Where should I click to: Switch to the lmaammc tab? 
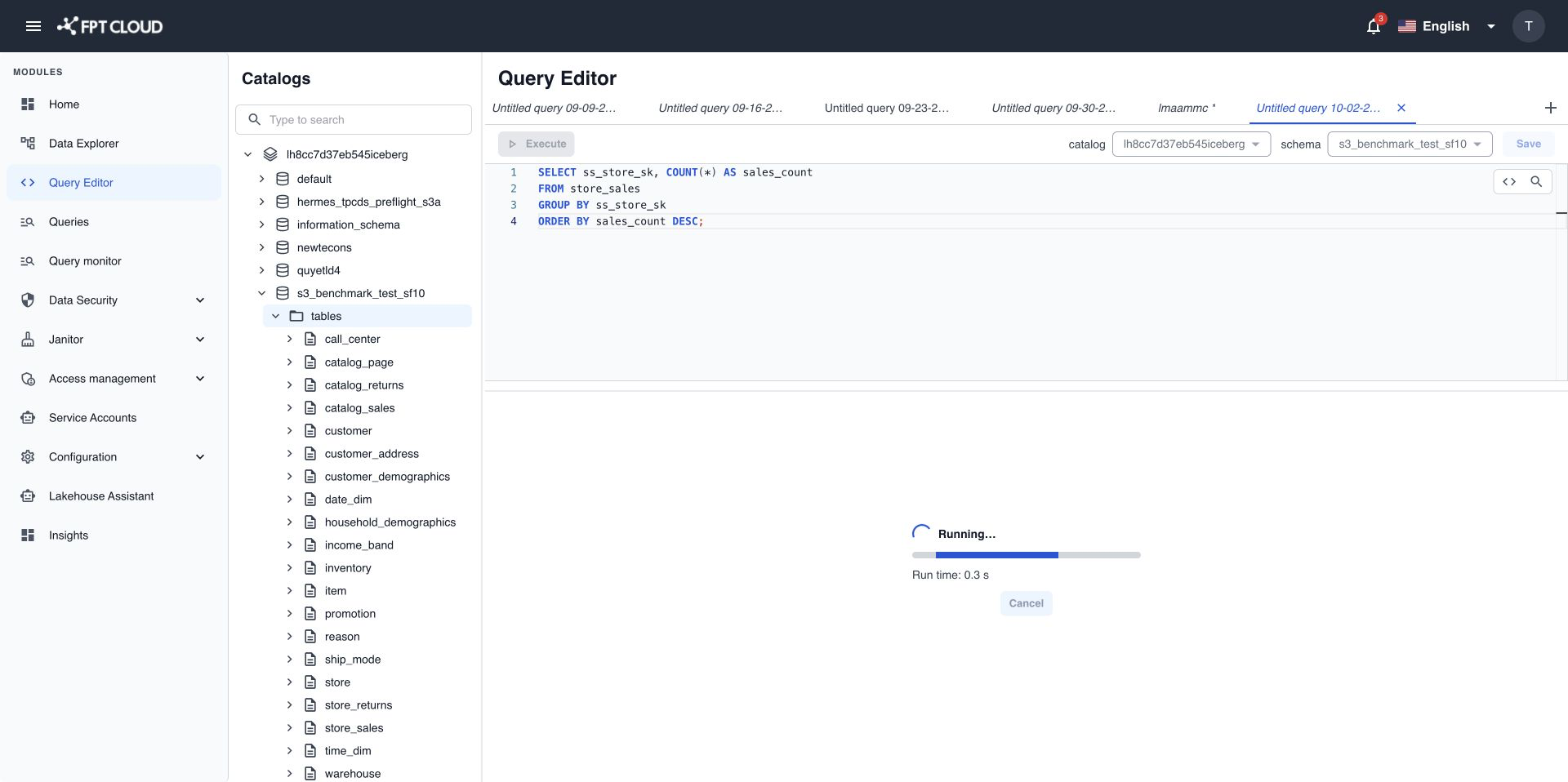(x=1187, y=108)
